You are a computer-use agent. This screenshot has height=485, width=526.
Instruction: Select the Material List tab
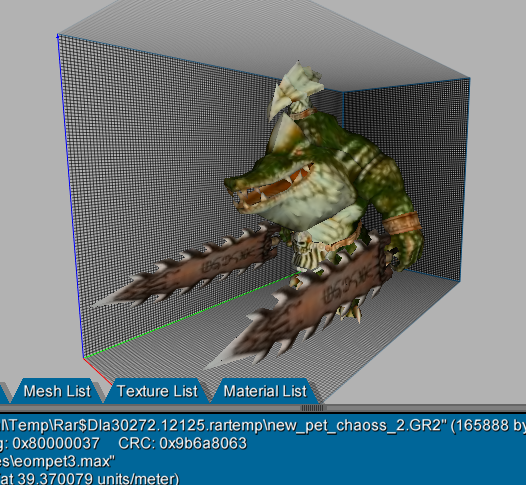tap(265, 391)
